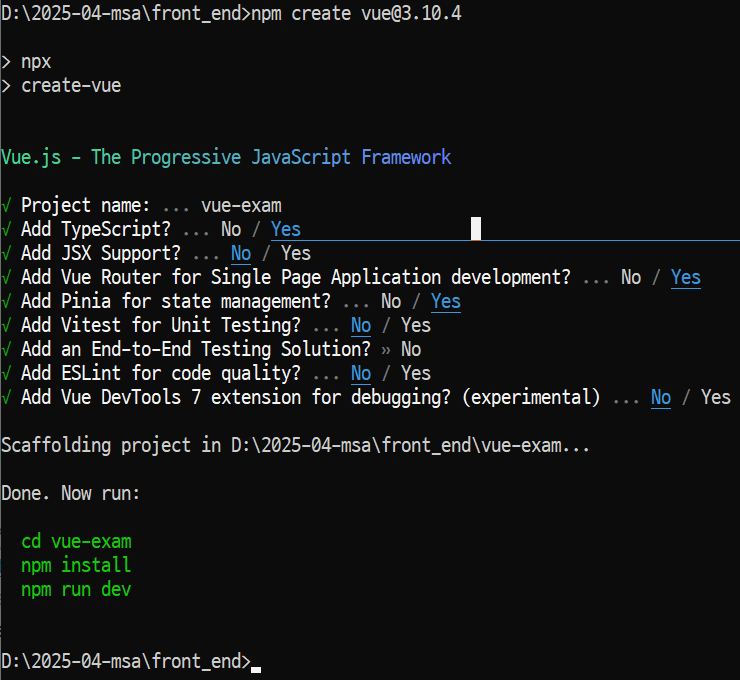The height and width of the screenshot is (680, 740).
Task: Click the 'Yes' option for JSX Support
Action: 296,254
